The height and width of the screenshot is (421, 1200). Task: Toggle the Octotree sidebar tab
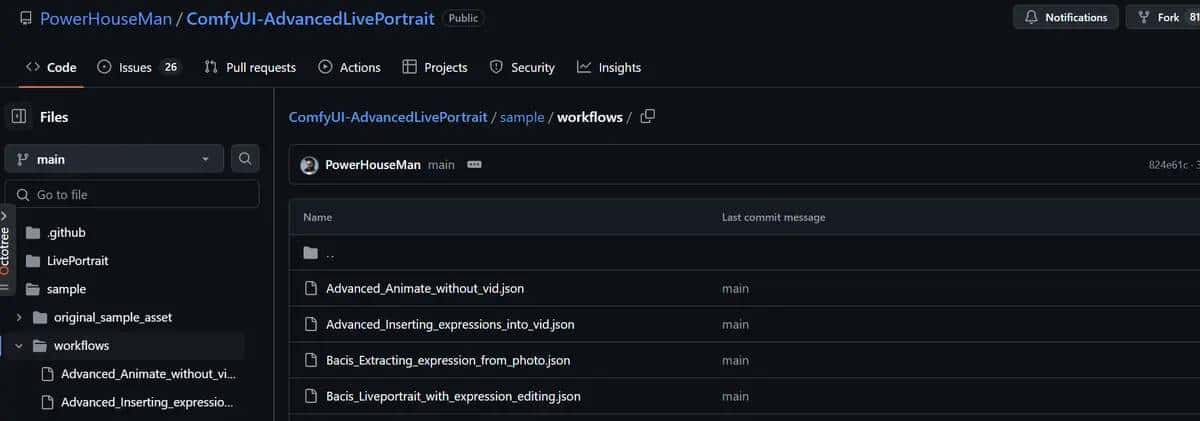tap(5, 249)
